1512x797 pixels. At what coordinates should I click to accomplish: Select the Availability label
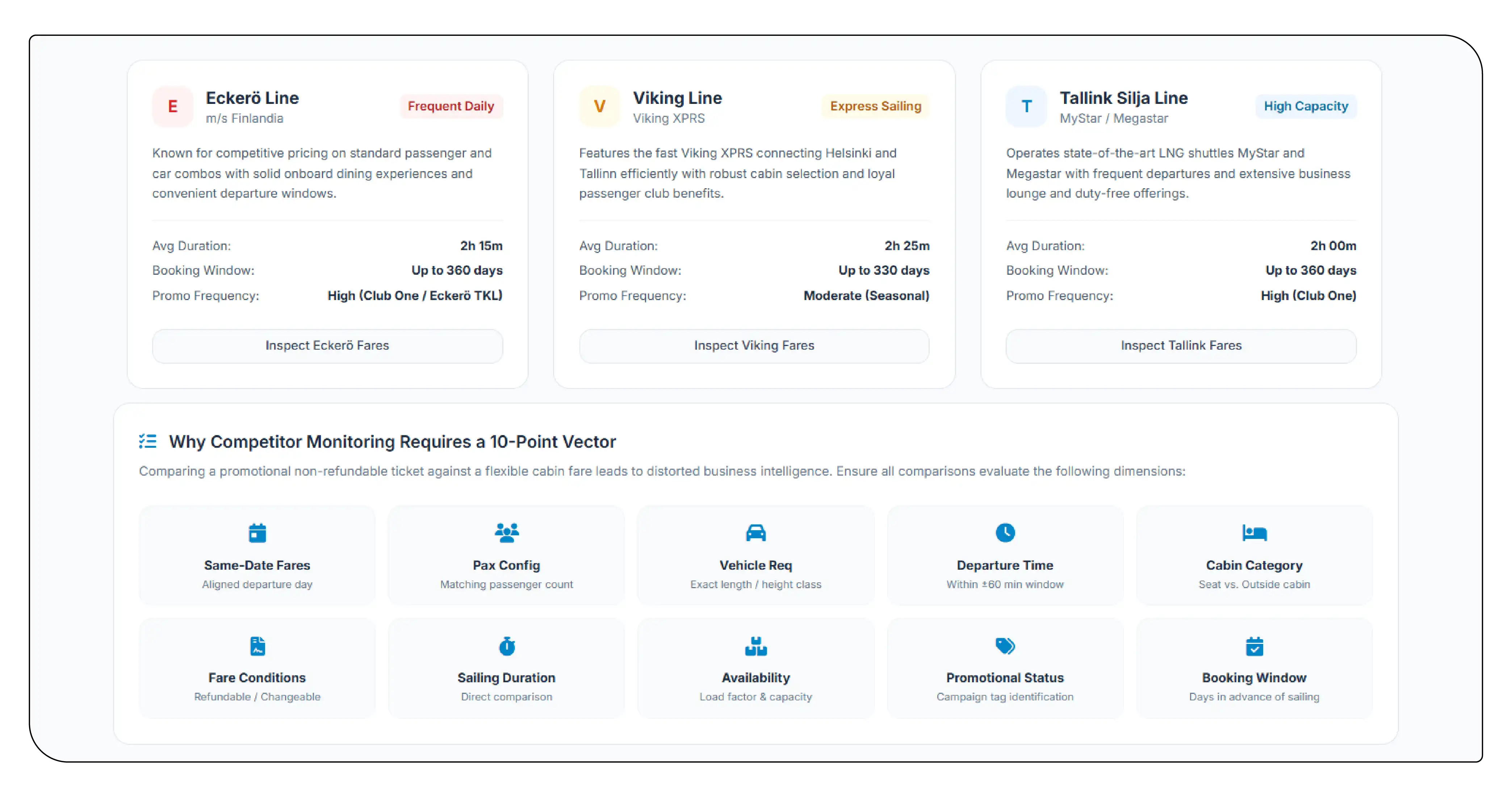pos(755,678)
